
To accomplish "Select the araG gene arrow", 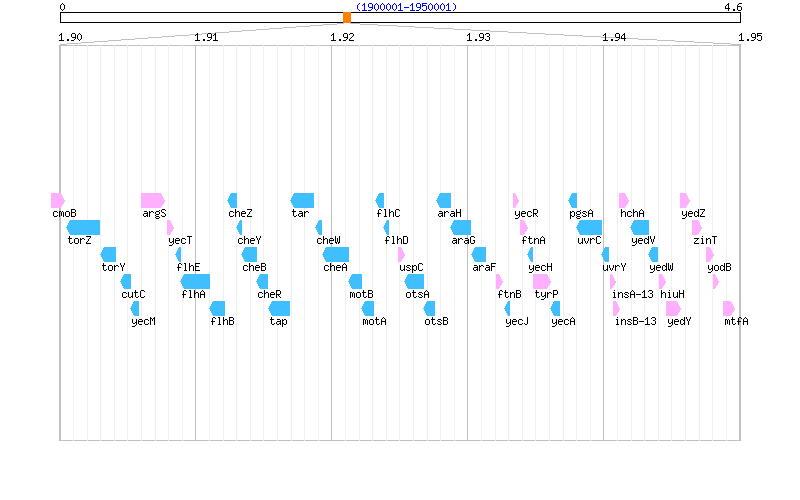I will point(461,227).
